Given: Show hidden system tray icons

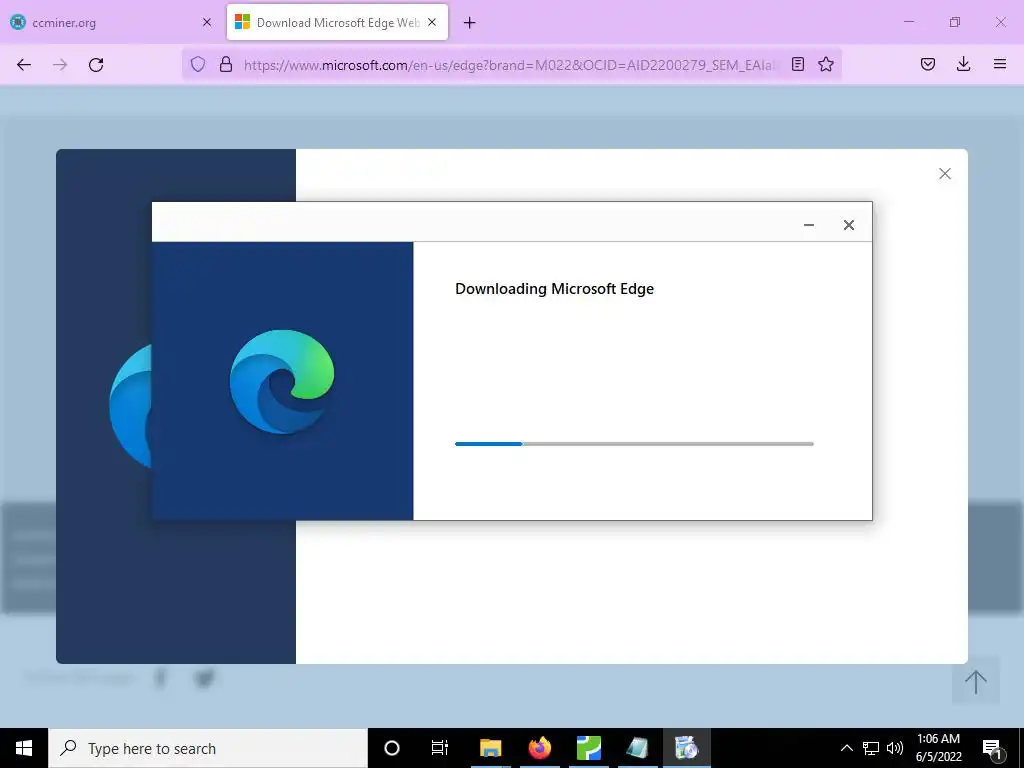Looking at the screenshot, I should 846,748.
